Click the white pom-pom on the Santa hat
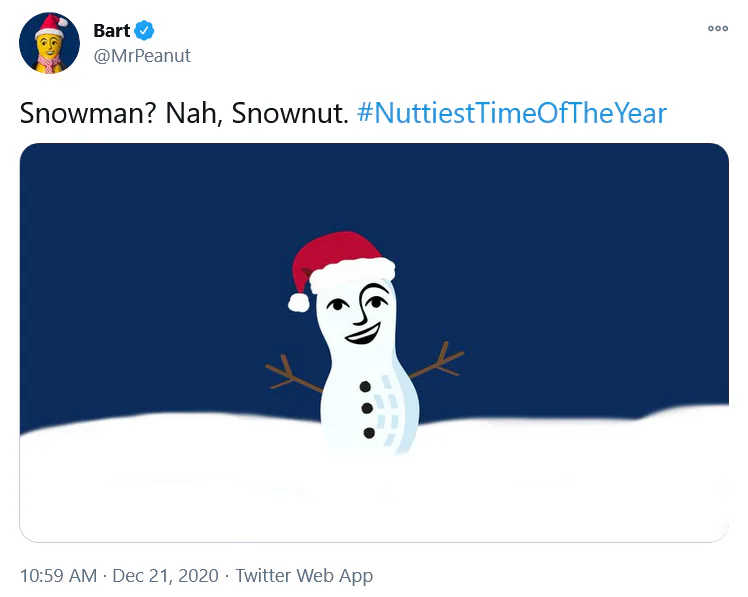The height and width of the screenshot is (597, 748). [x=299, y=302]
